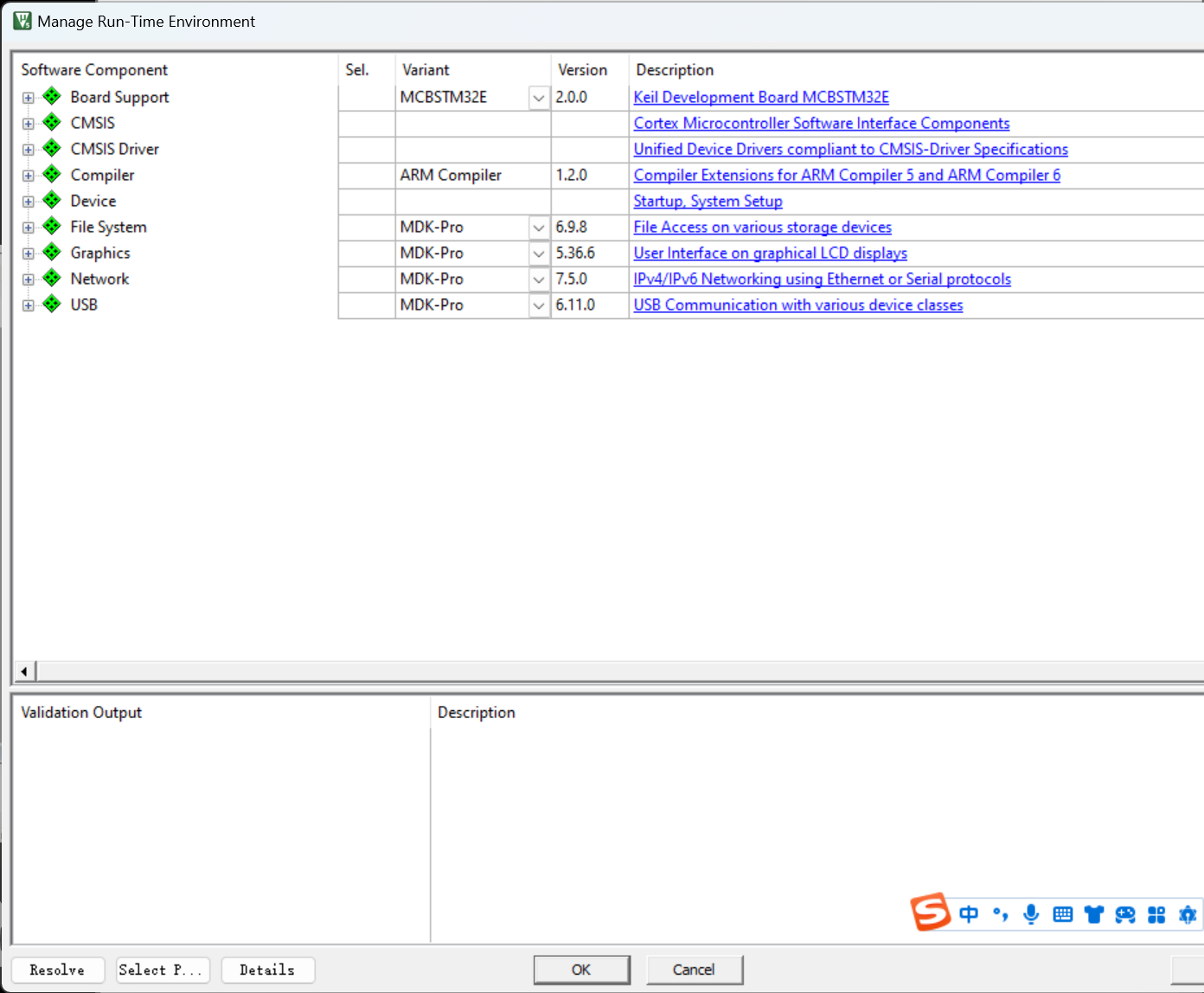The height and width of the screenshot is (993, 1204).
Task: Click the Sogou S logo icon
Action: click(931, 913)
